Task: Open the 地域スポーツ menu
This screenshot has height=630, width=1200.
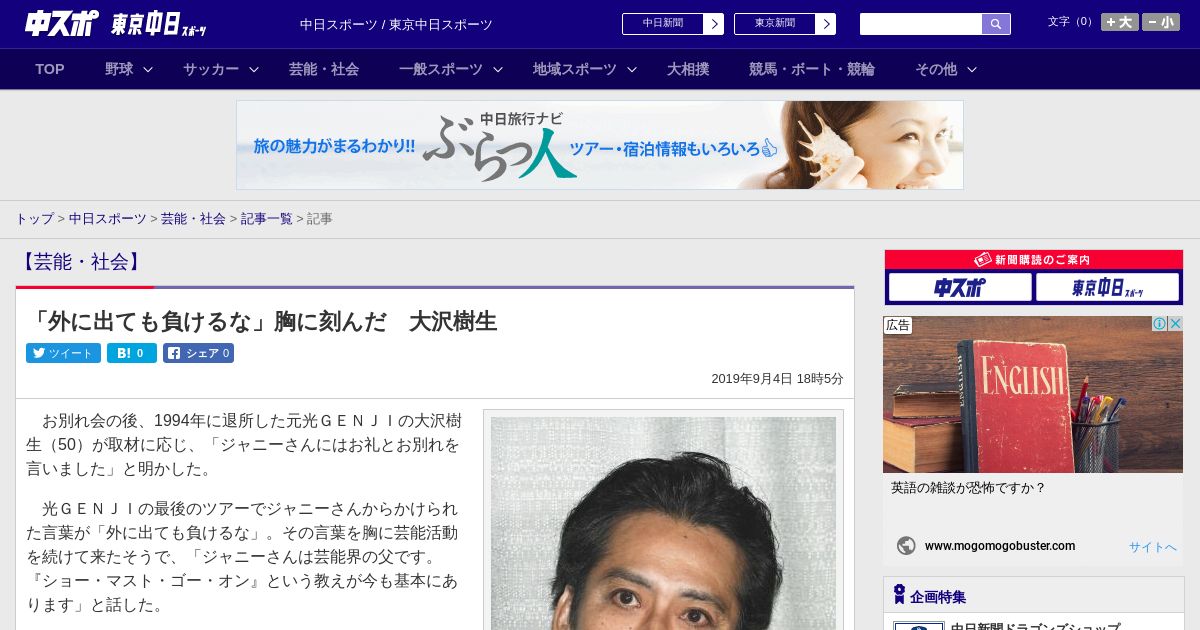Action: coord(575,69)
